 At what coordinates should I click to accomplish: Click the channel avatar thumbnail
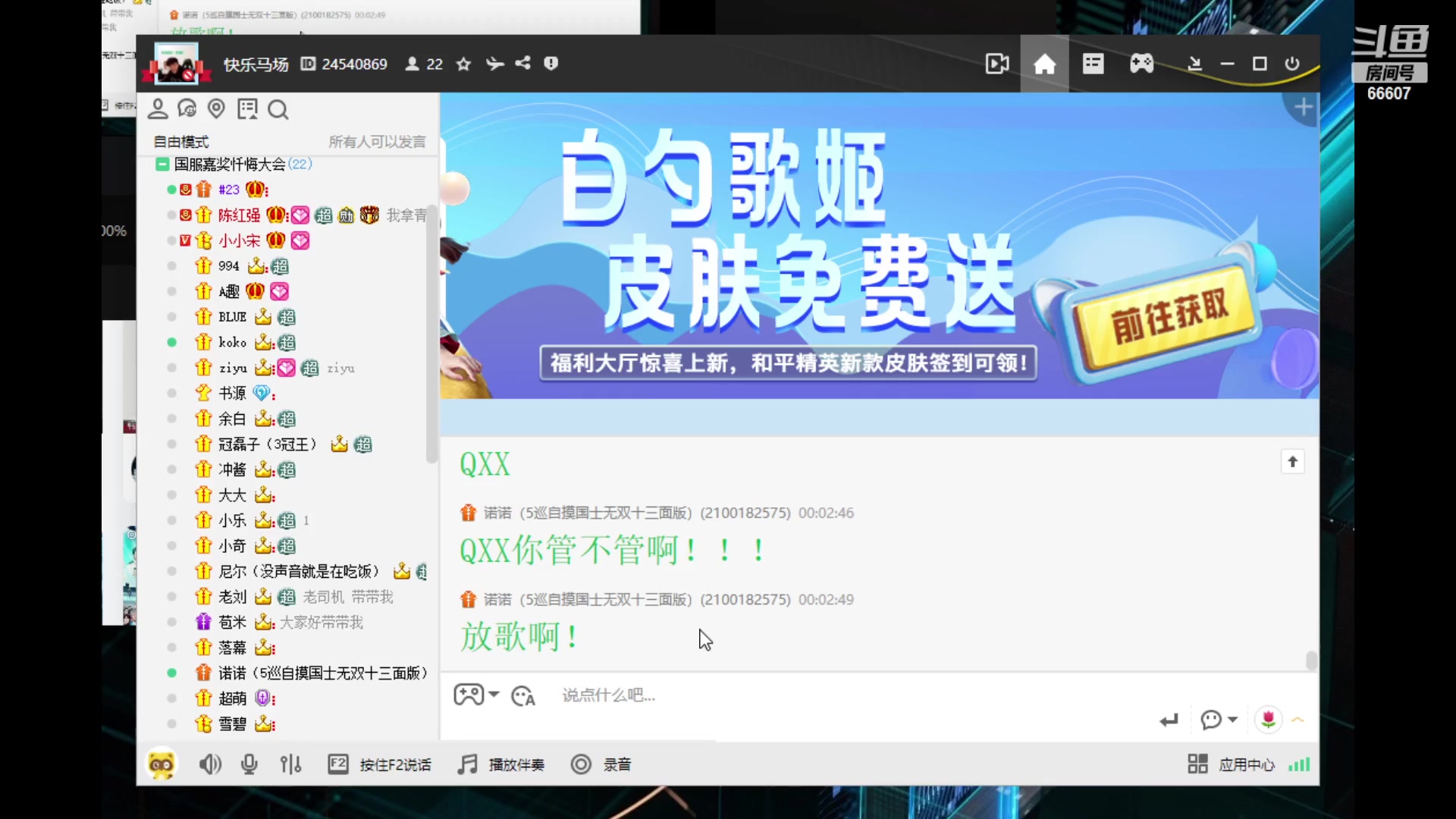pos(176,63)
